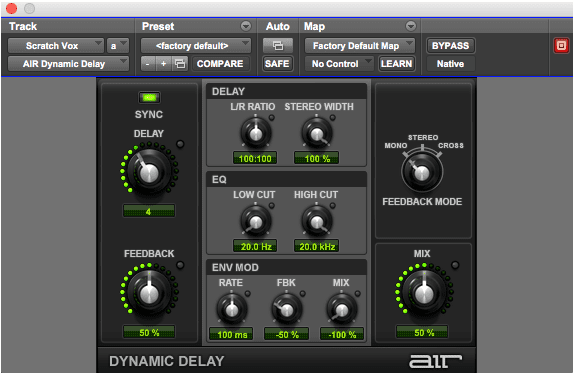Open the preset settings librarian icon

(180, 64)
